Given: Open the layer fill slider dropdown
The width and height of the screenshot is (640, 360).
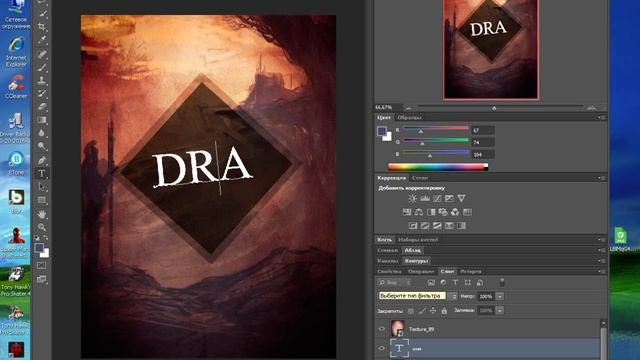Looking at the screenshot, I should (500, 311).
